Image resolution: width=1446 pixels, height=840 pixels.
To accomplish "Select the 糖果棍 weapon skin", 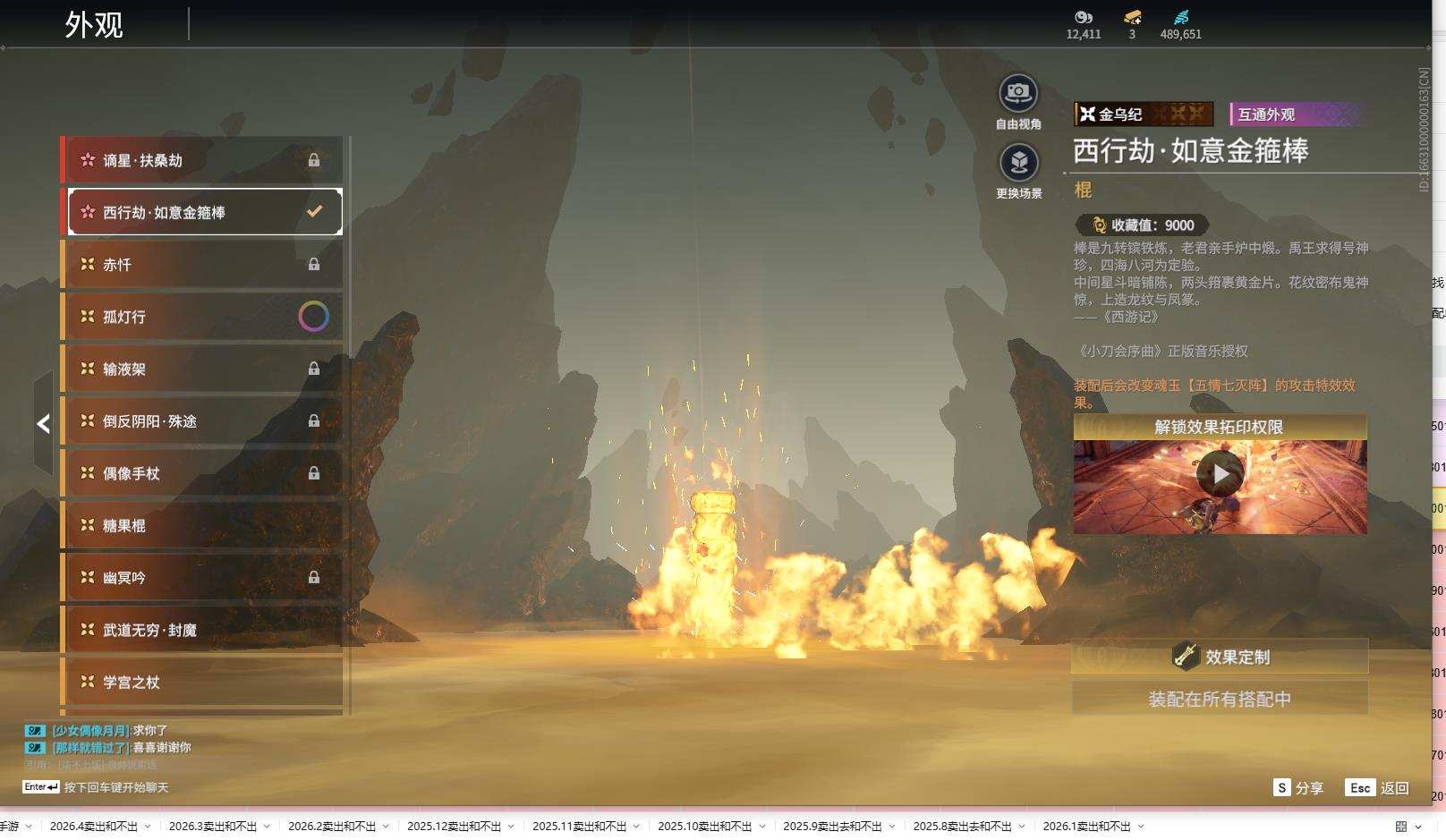I will click(x=202, y=526).
